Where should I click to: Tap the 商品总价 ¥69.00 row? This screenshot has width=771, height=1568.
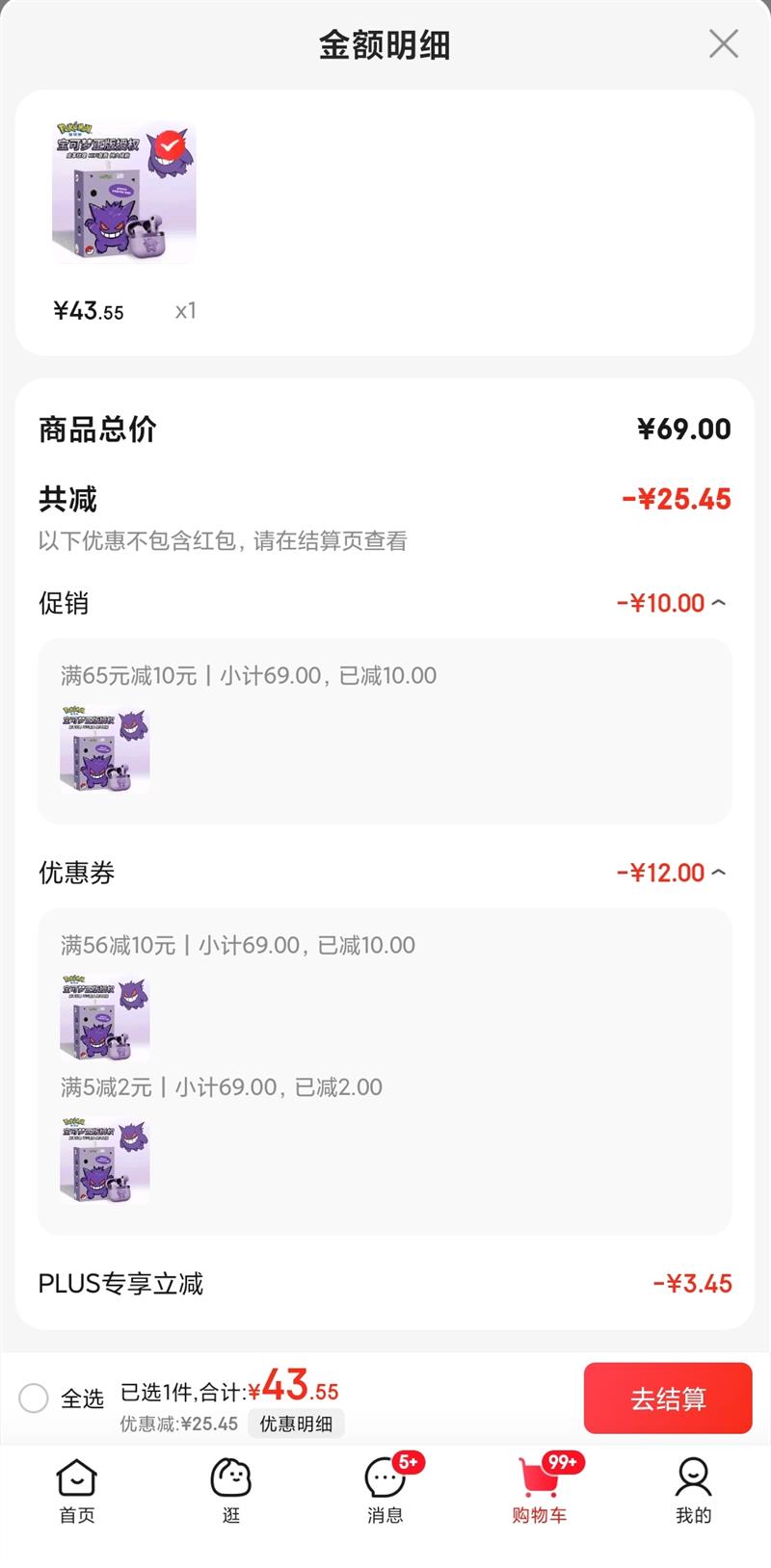[x=385, y=429]
